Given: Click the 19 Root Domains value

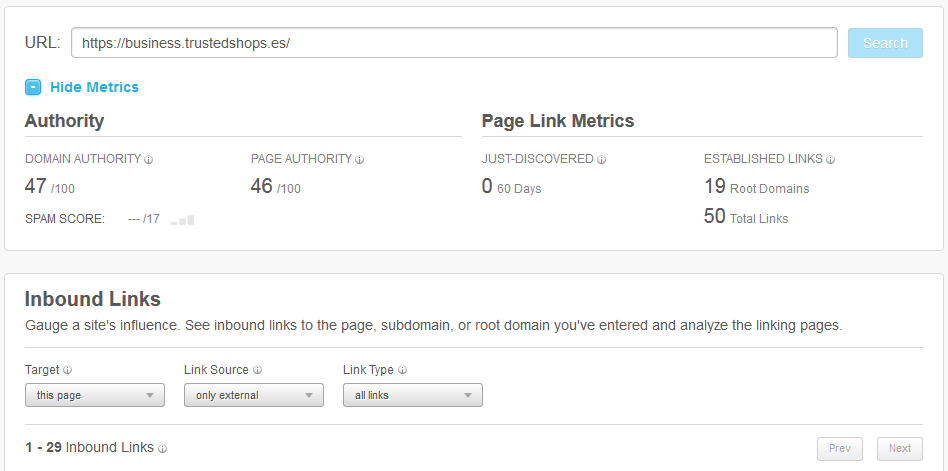Looking at the screenshot, I should click(756, 187).
